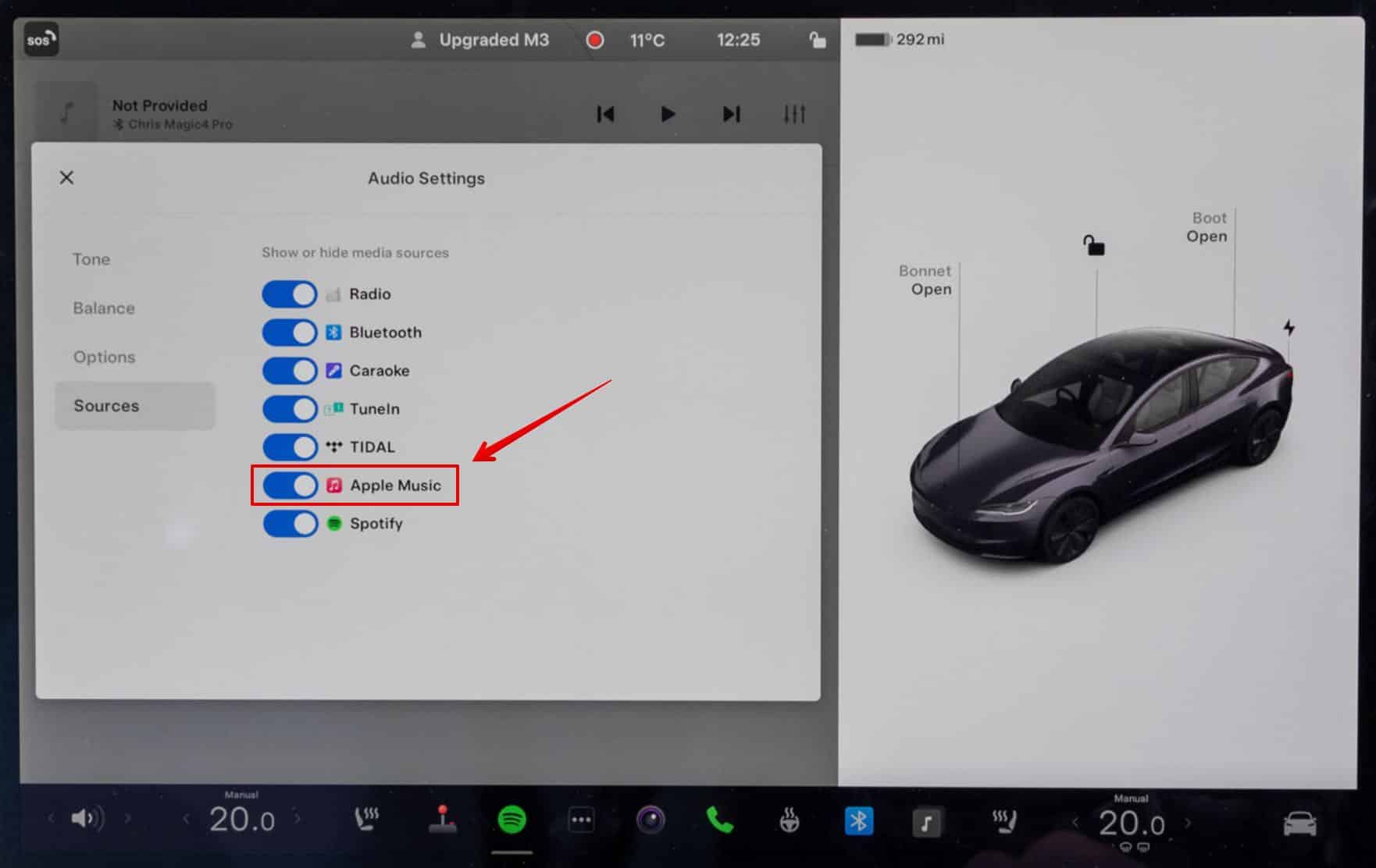Open Spotify from the bottom dock
1376x868 pixels.
point(512,820)
